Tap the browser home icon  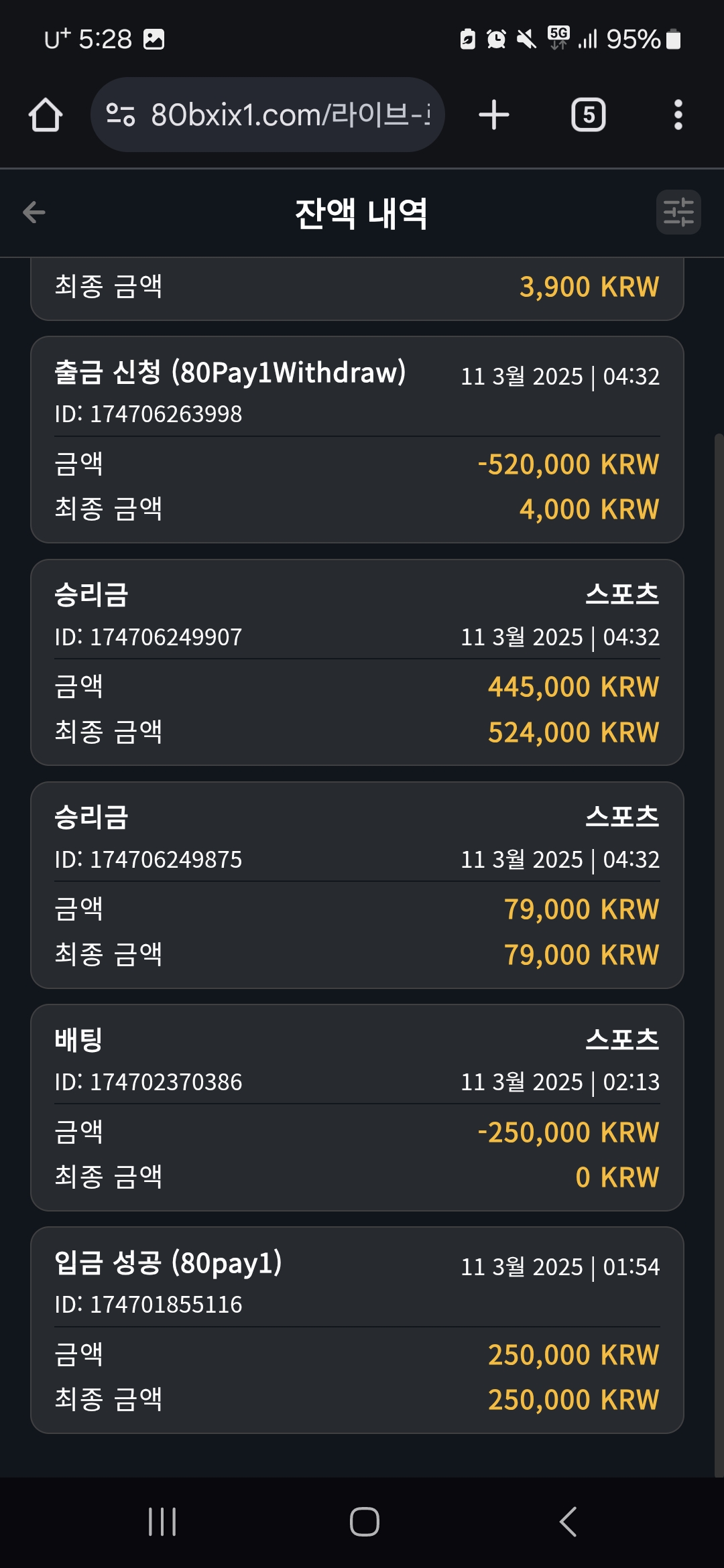click(x=46, y=115)
